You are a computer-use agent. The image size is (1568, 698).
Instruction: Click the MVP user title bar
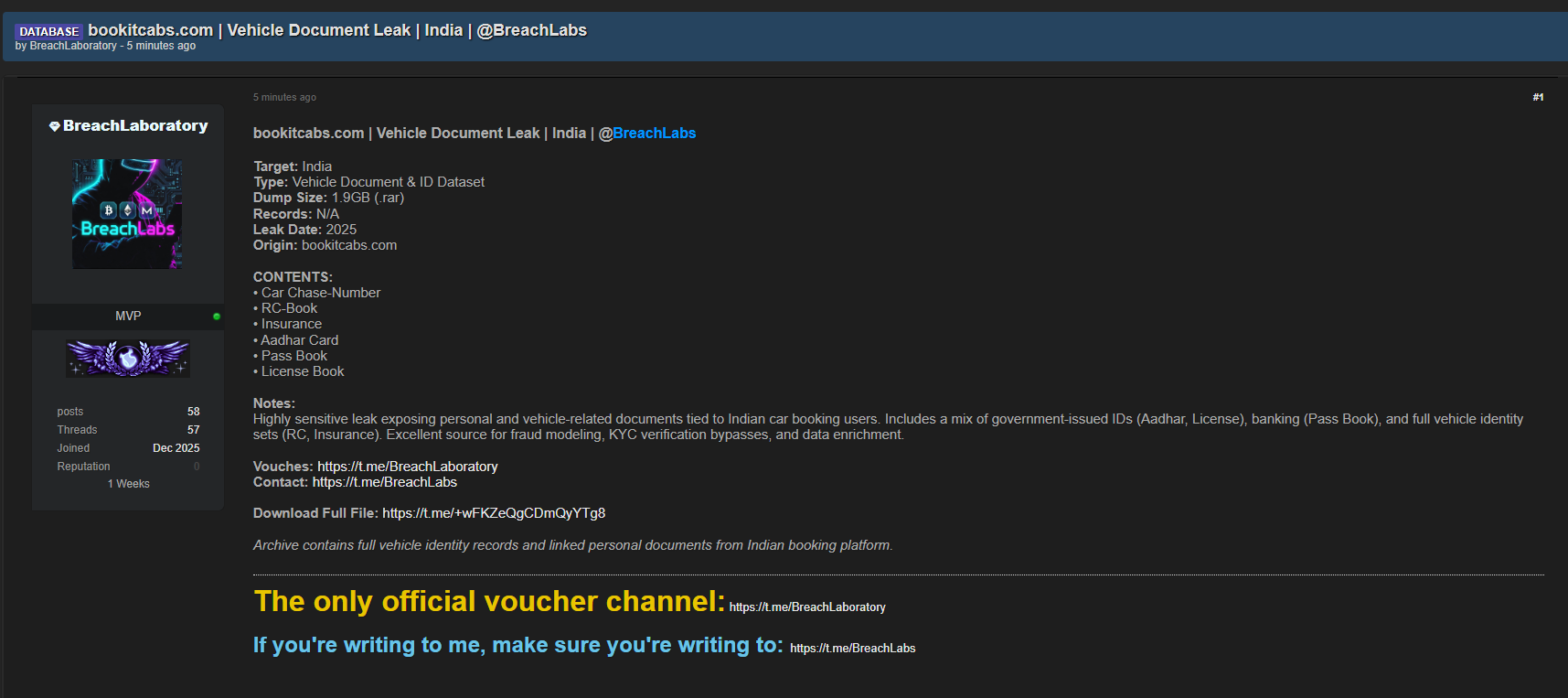(x=128, y=317)
